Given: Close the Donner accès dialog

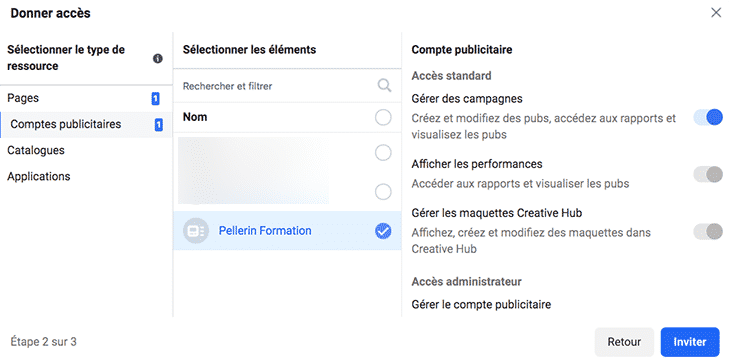Looking at the screenshot, I should click(x=716, y=13).
